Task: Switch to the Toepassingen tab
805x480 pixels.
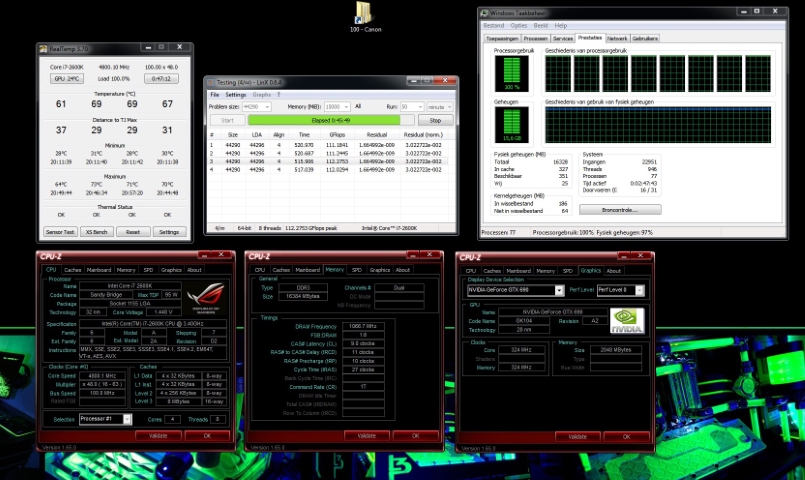Action: 502,39
